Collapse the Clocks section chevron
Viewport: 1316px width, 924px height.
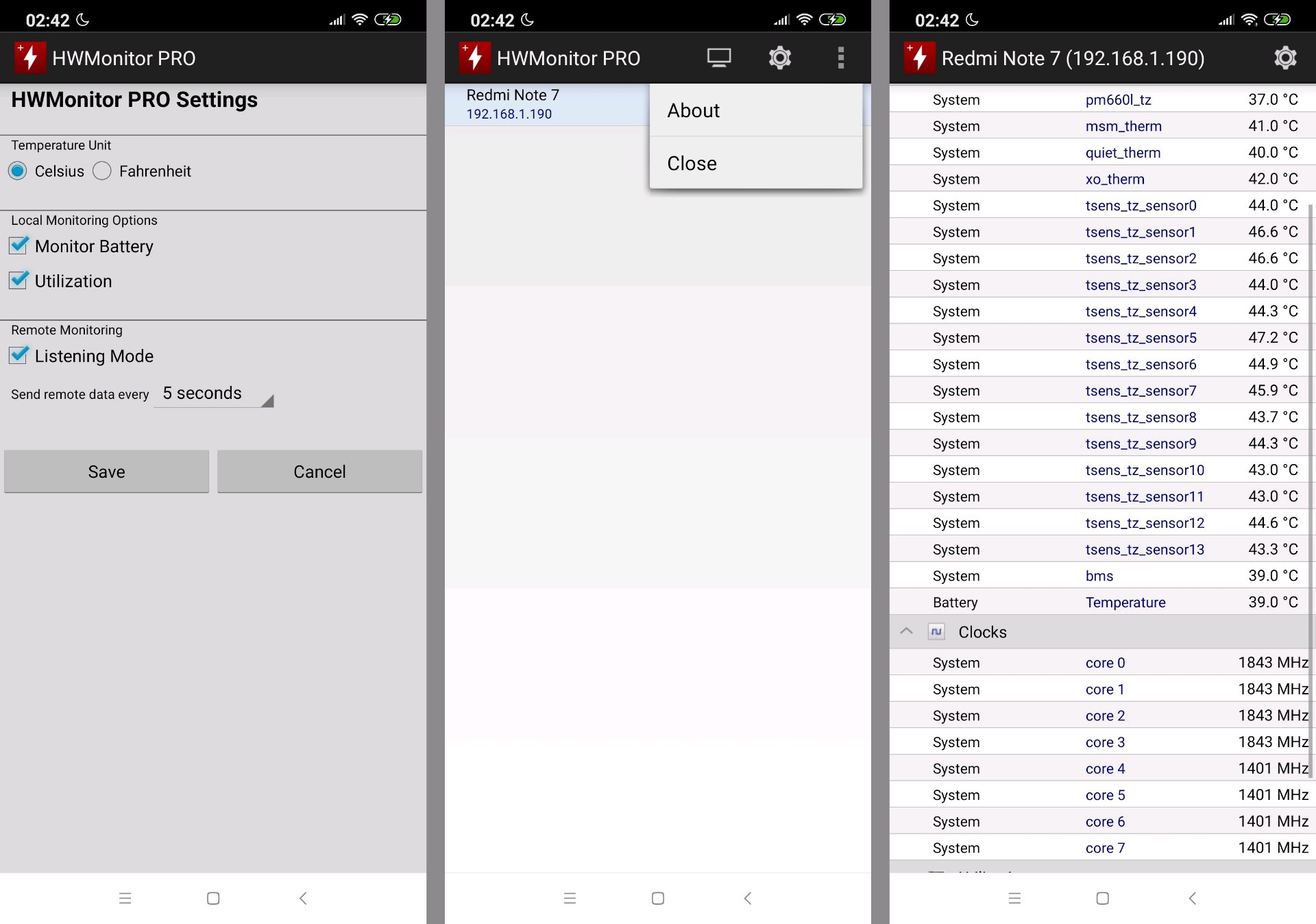click(x=906, y=631)
